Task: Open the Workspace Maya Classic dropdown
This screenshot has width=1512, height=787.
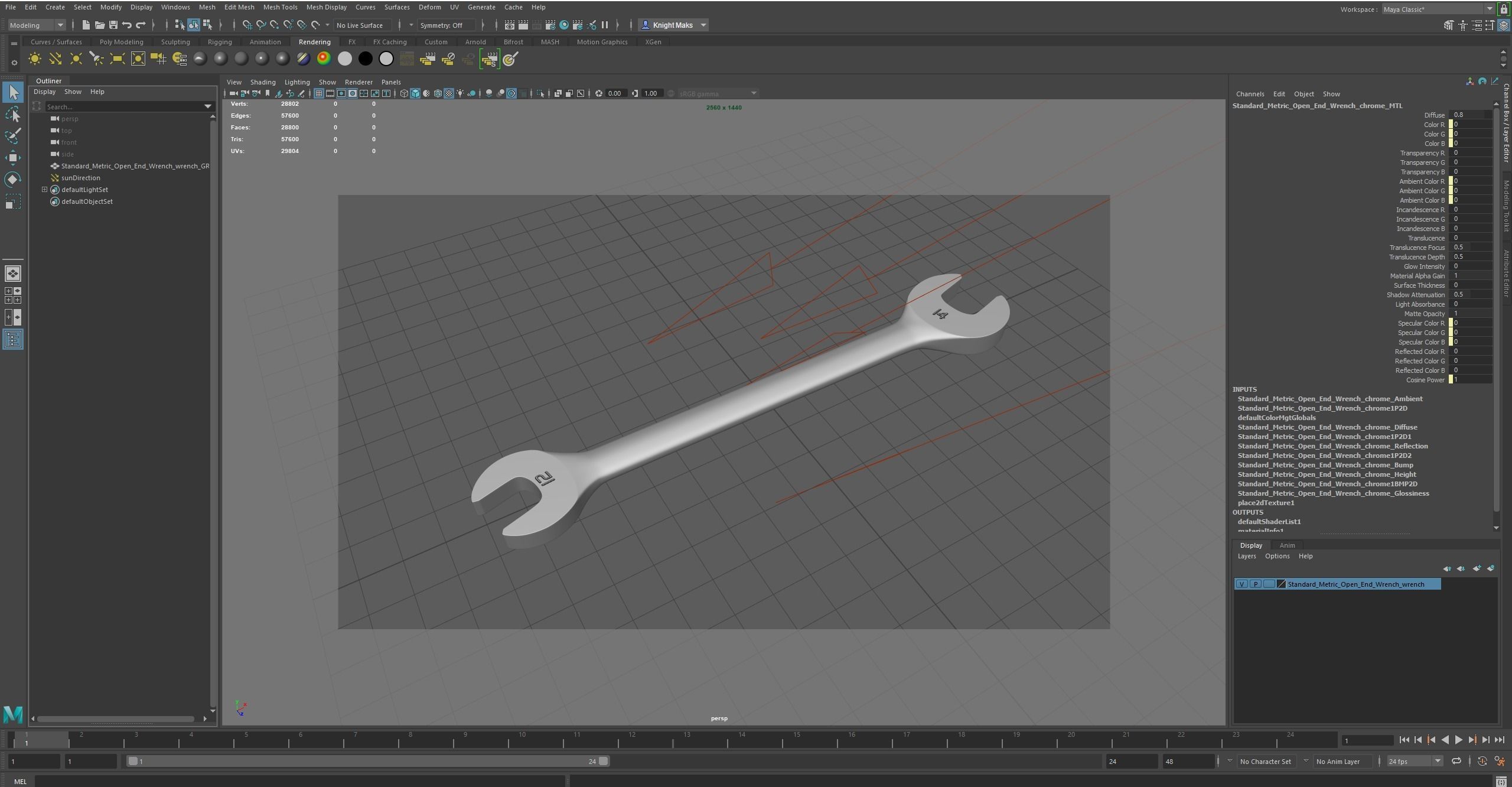Action: pyautogui.click(x=1438, y=9)
